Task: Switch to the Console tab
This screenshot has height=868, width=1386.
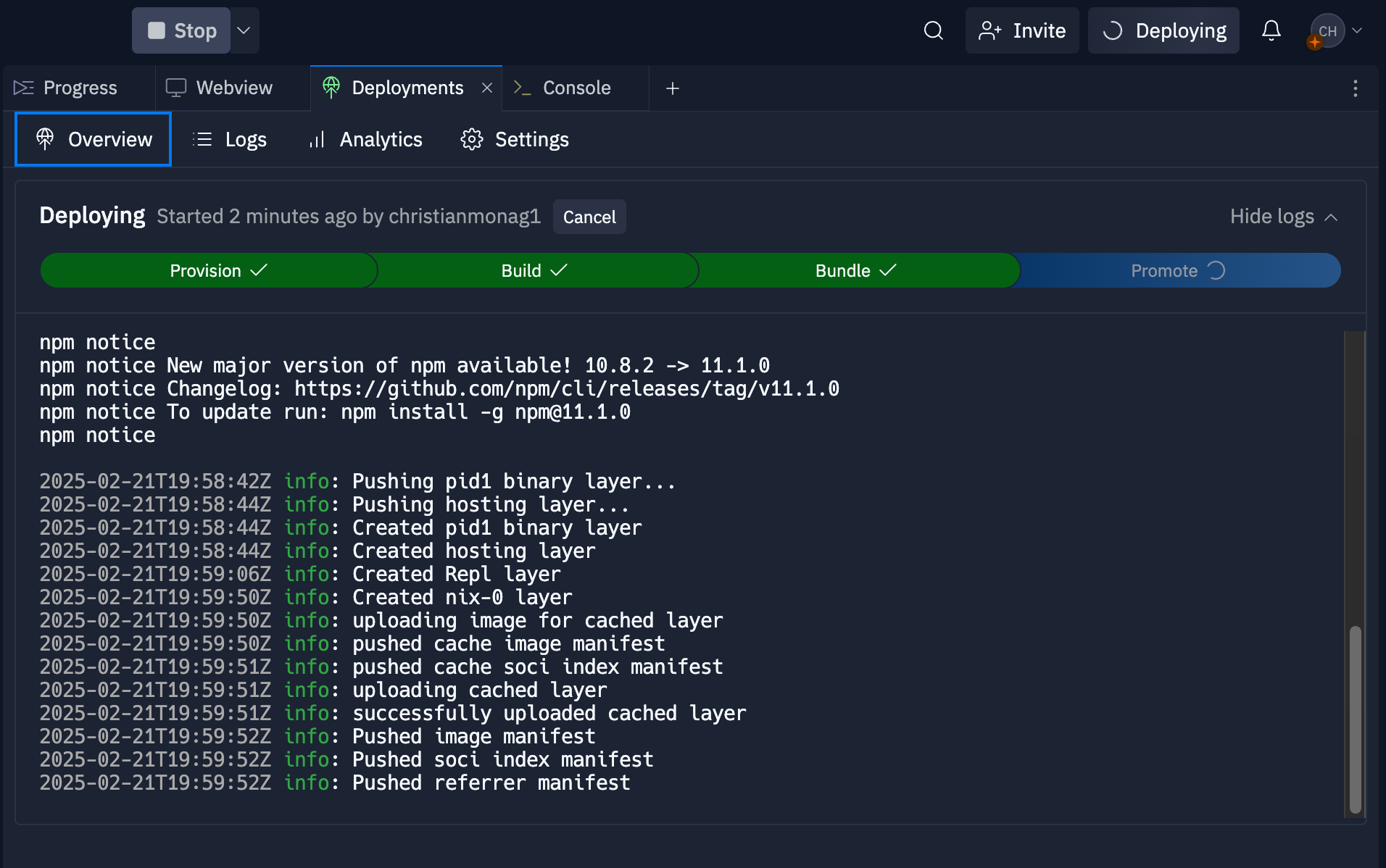Action: click(576, 88)
